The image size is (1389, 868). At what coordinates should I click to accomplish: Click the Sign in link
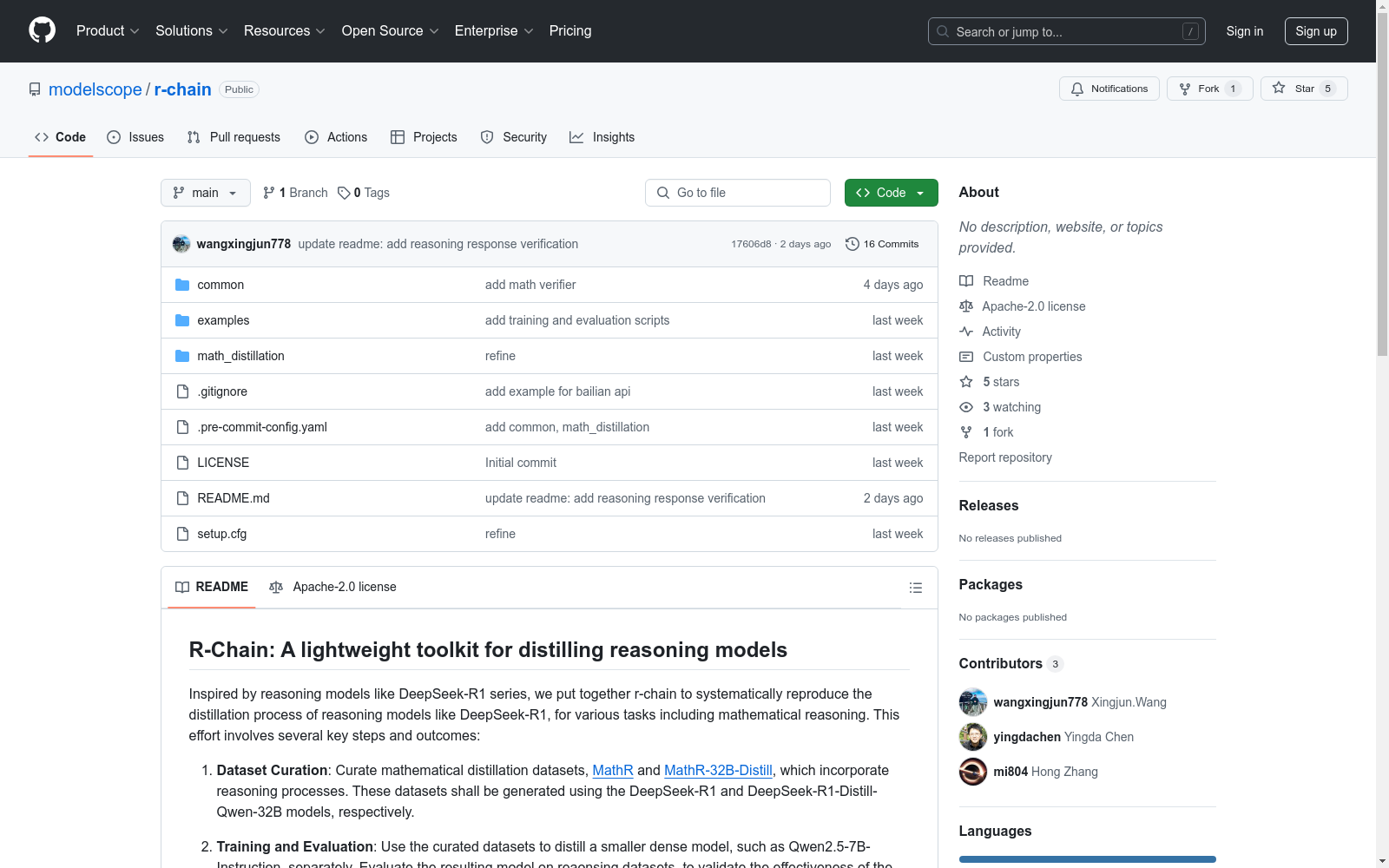(1245, 31)
